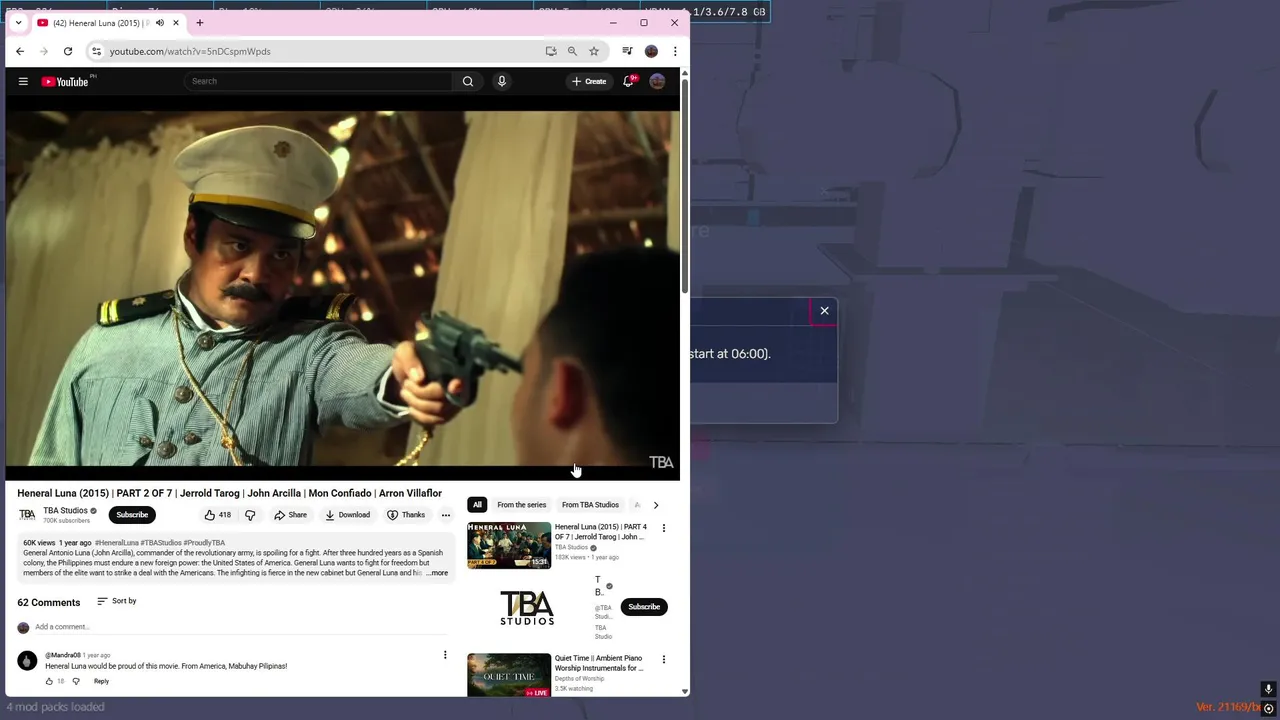Open the @Mandra08 commenter name

click(62, 656)
